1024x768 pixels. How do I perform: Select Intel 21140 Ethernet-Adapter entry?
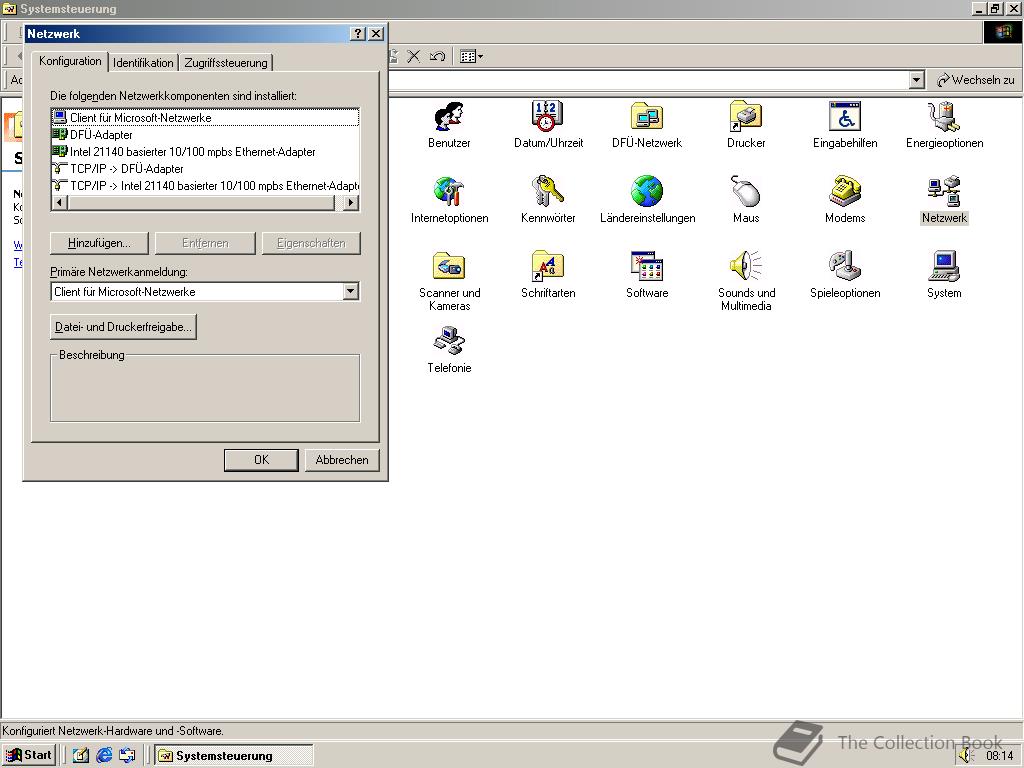(205, 152)
